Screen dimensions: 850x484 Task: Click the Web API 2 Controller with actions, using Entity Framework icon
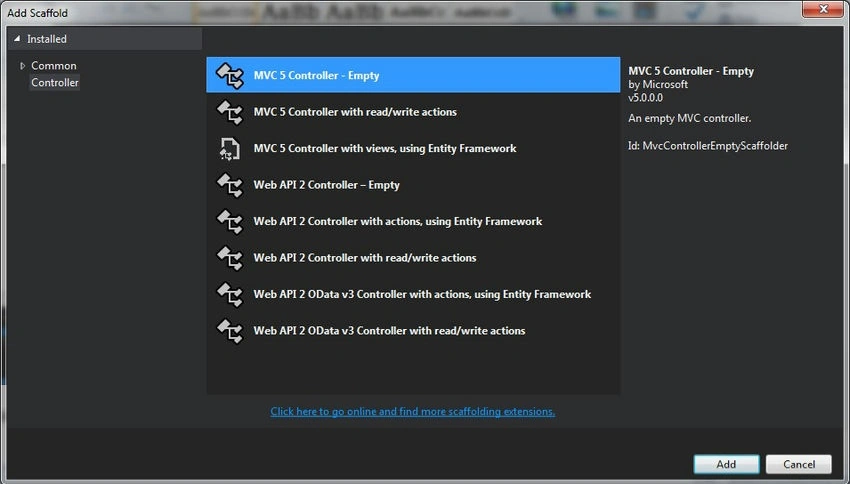tap(230, 221)
